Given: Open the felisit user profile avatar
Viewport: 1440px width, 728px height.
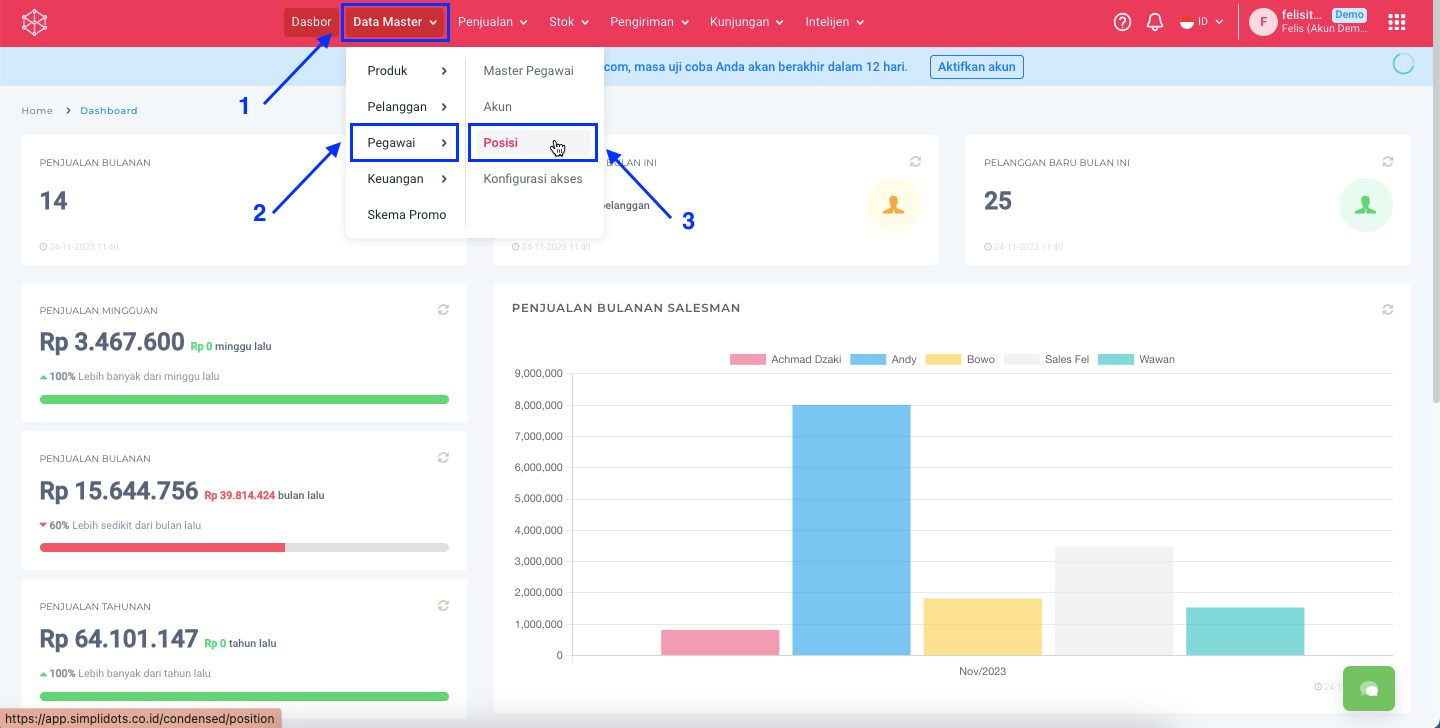Looking at the screenshot, I should (1263, 22).
